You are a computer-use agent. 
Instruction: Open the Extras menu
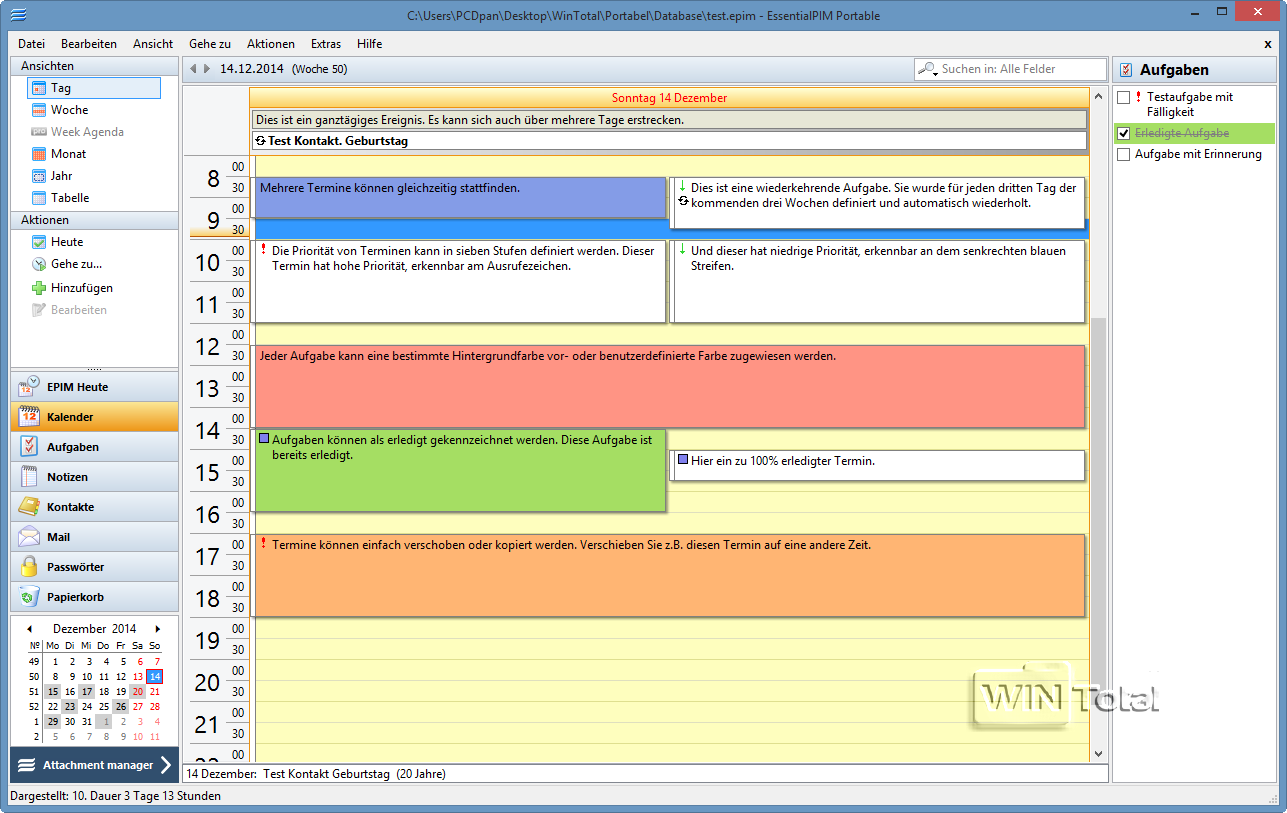[326, 44]
